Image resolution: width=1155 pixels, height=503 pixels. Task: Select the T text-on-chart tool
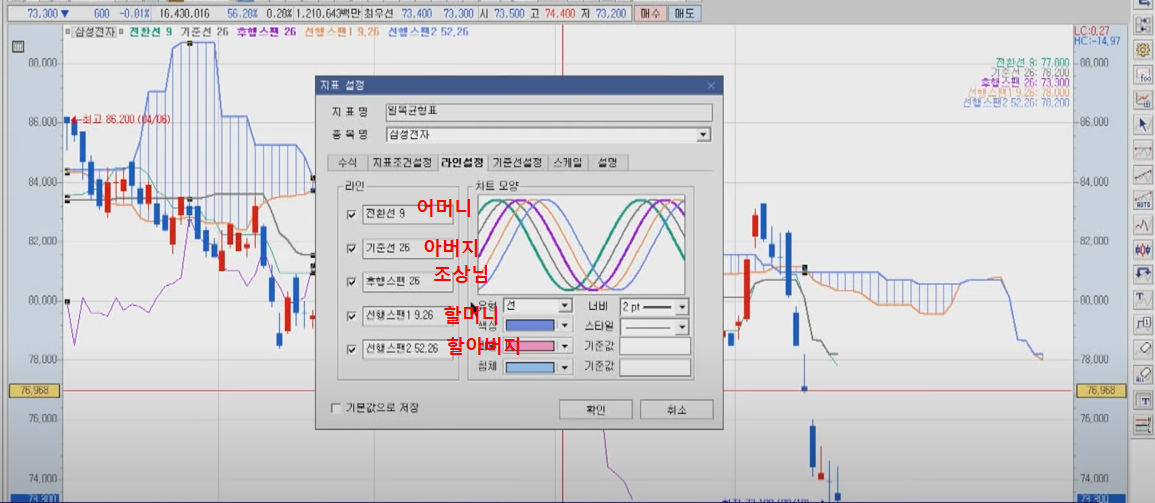click(1144, 299)
